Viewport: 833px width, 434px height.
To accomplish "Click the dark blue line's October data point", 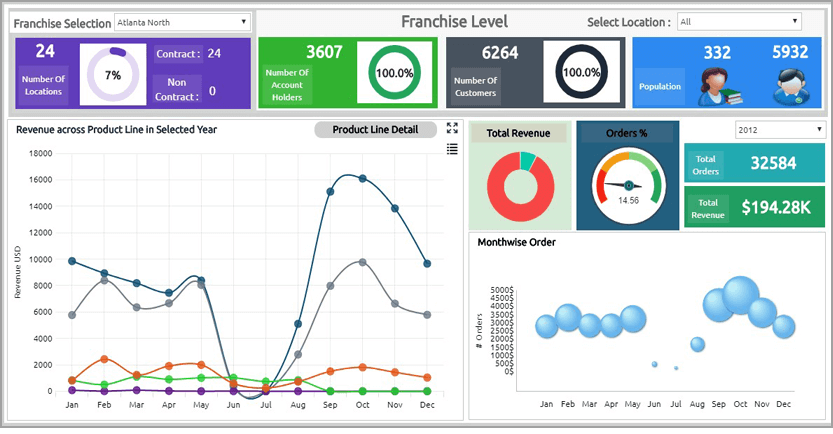I will [x=362, y=178].
